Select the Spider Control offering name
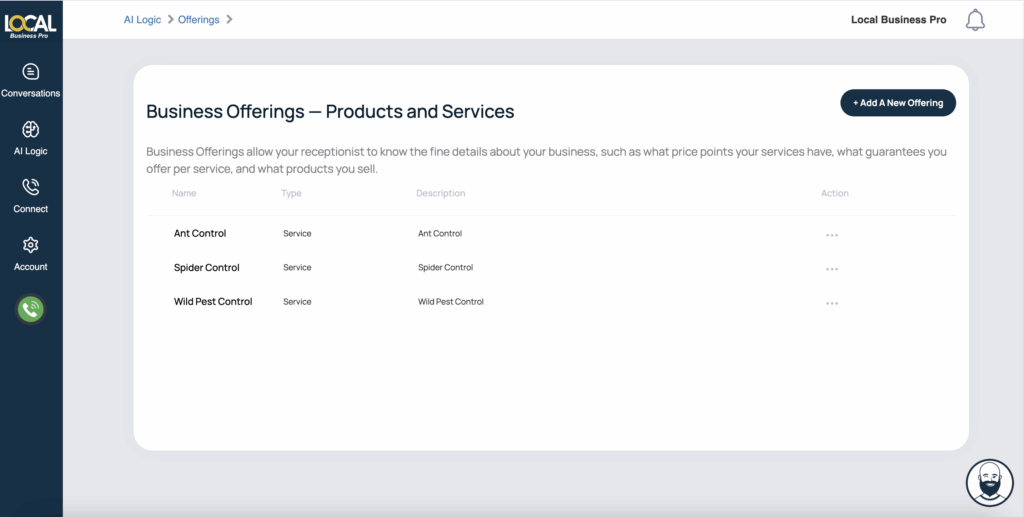This screenshot has height=517, width=1024. click(x=206, y=268)
